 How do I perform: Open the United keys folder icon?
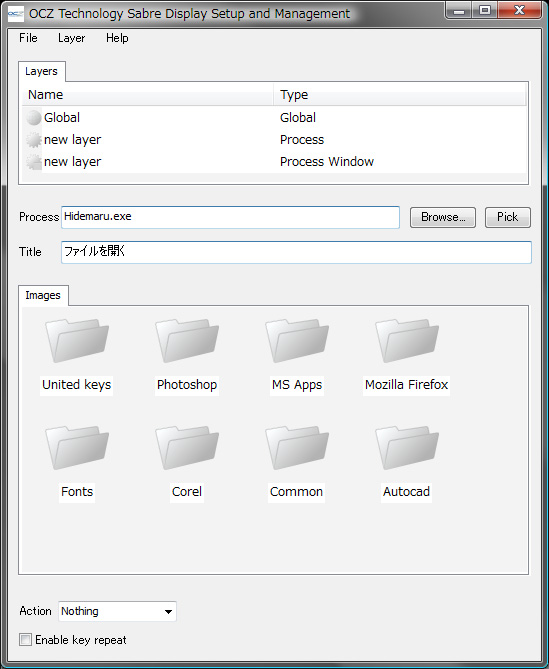point(77,340)
